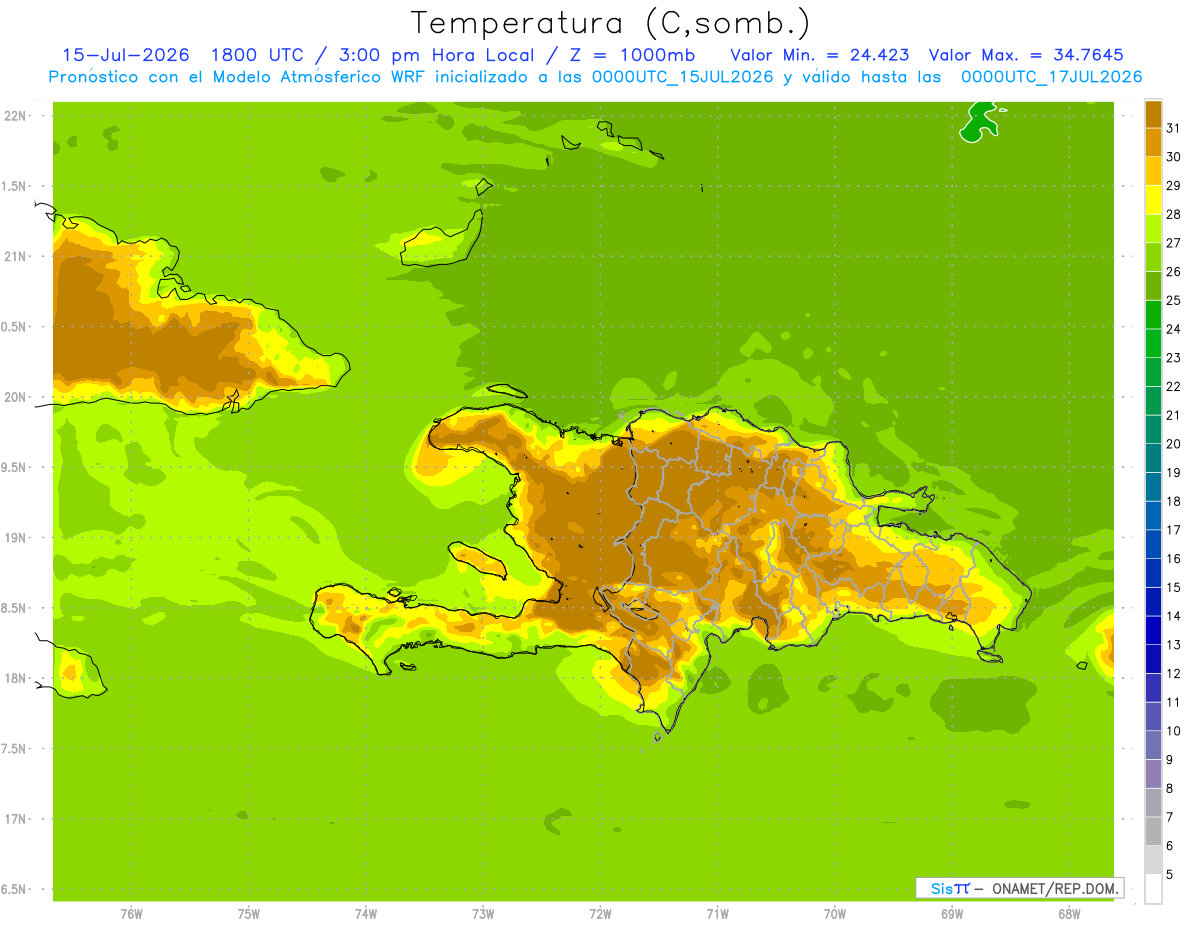Screen dimensions: 1200x927
Task: Click the '74W' longitude axis label
Action: pyautogui.click(x=366, y=914)
